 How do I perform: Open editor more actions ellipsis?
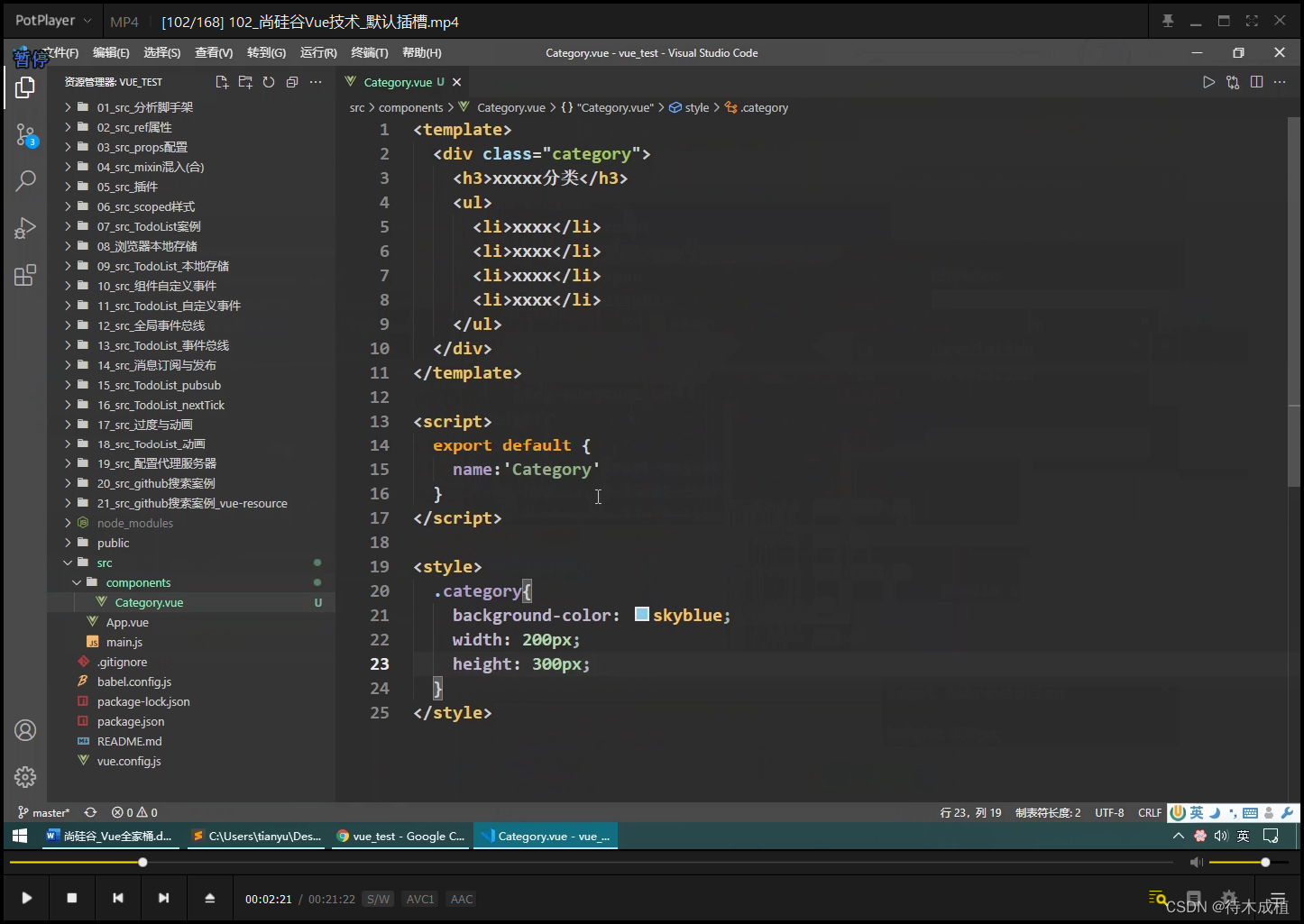pos(1280,82)
